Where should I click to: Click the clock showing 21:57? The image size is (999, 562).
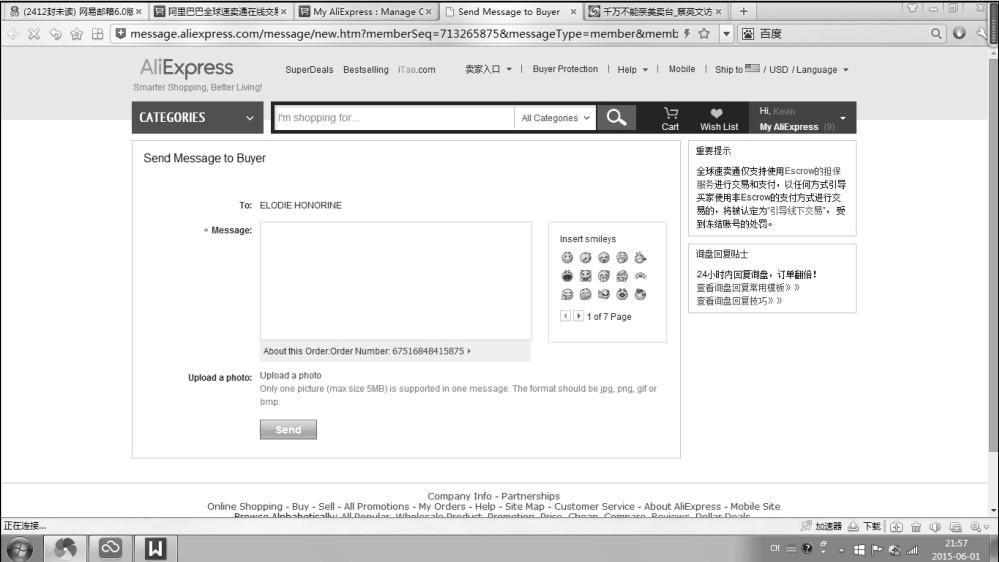[956, 544]
